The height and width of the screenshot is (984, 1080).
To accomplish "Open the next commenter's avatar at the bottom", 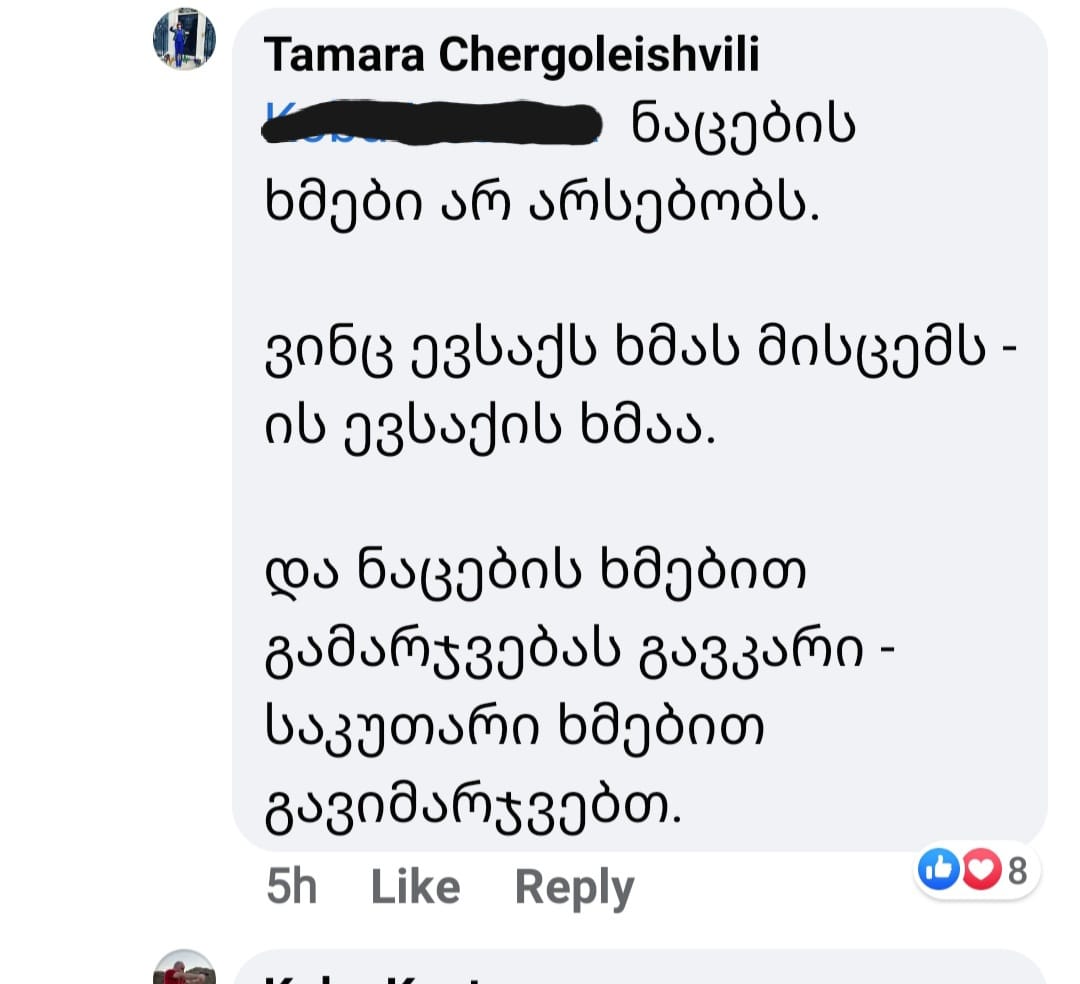I will [184, 970].
